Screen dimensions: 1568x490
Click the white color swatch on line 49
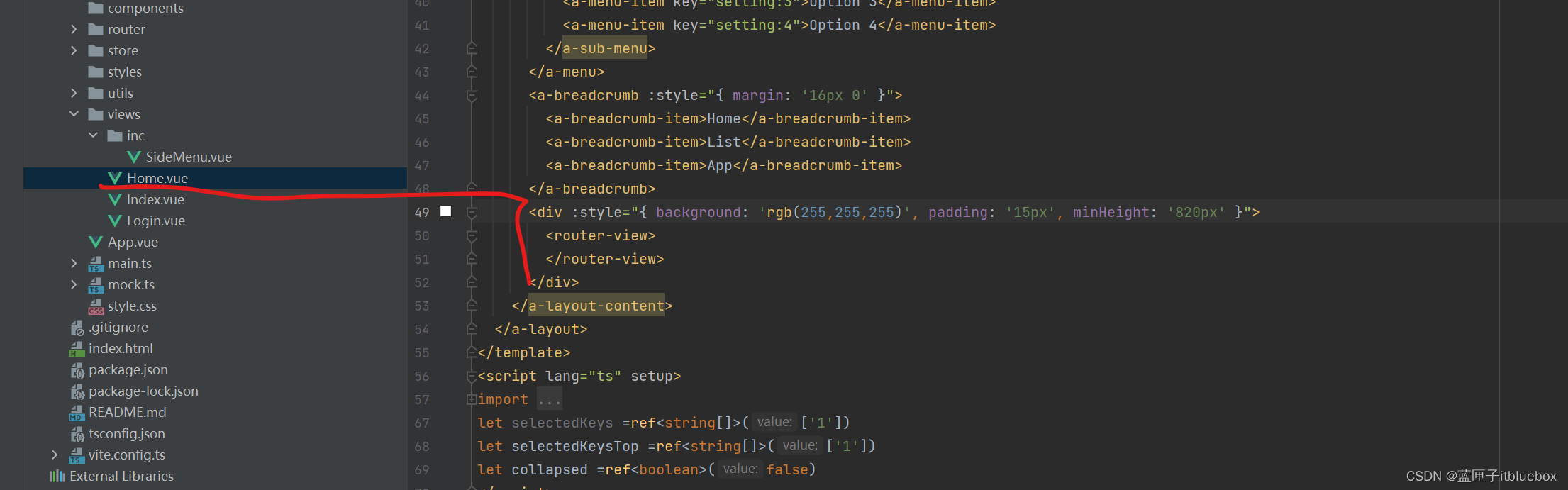coord(445,211)
